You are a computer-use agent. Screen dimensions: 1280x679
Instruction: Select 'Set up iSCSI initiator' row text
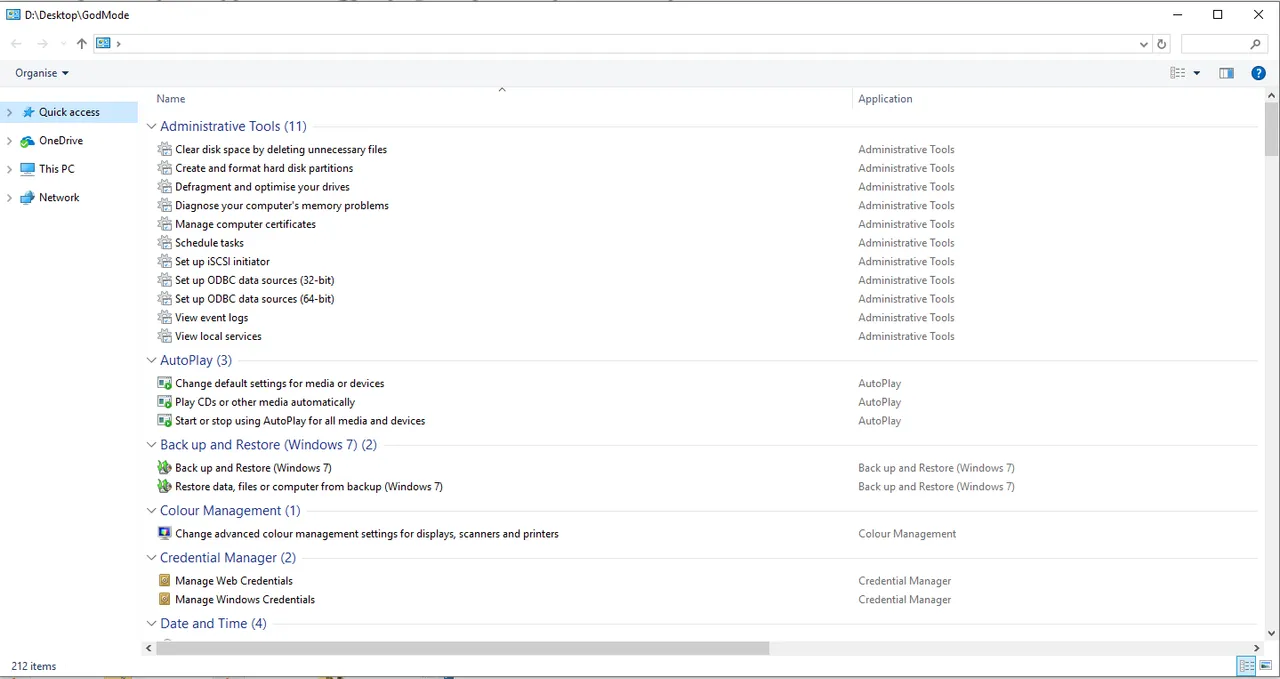[222, 262]
